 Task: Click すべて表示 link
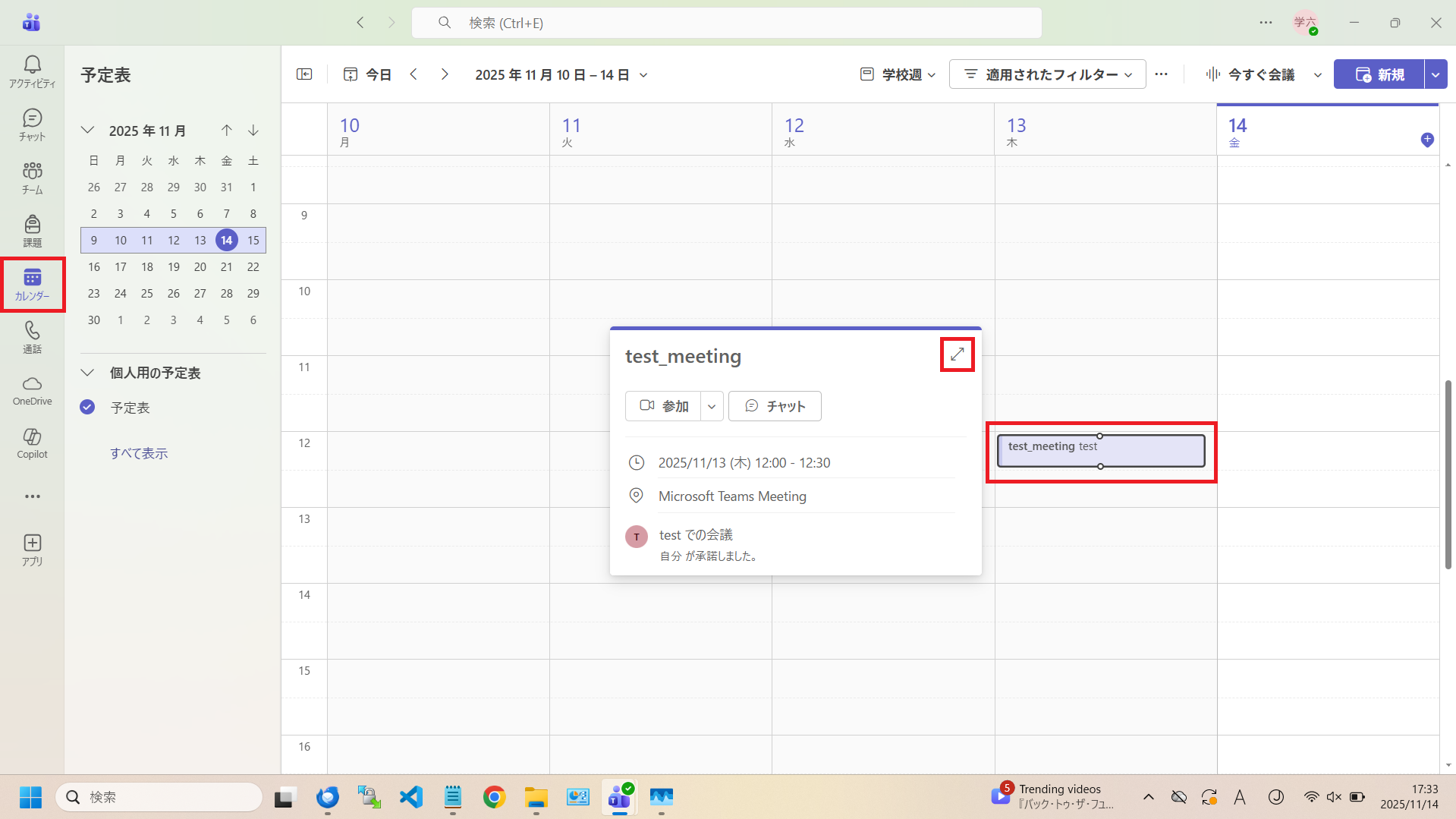[x=139, y=453]
